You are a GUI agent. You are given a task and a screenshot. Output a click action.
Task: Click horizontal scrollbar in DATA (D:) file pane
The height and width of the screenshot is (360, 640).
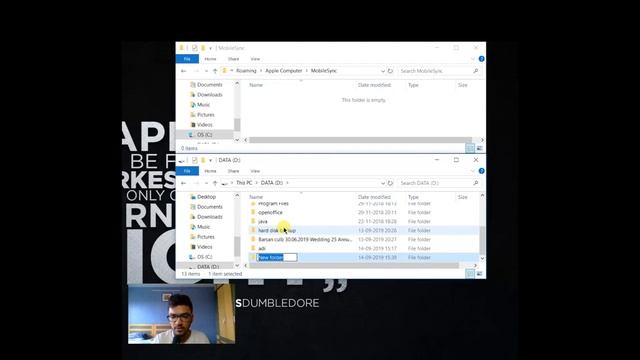coord(354,265)
